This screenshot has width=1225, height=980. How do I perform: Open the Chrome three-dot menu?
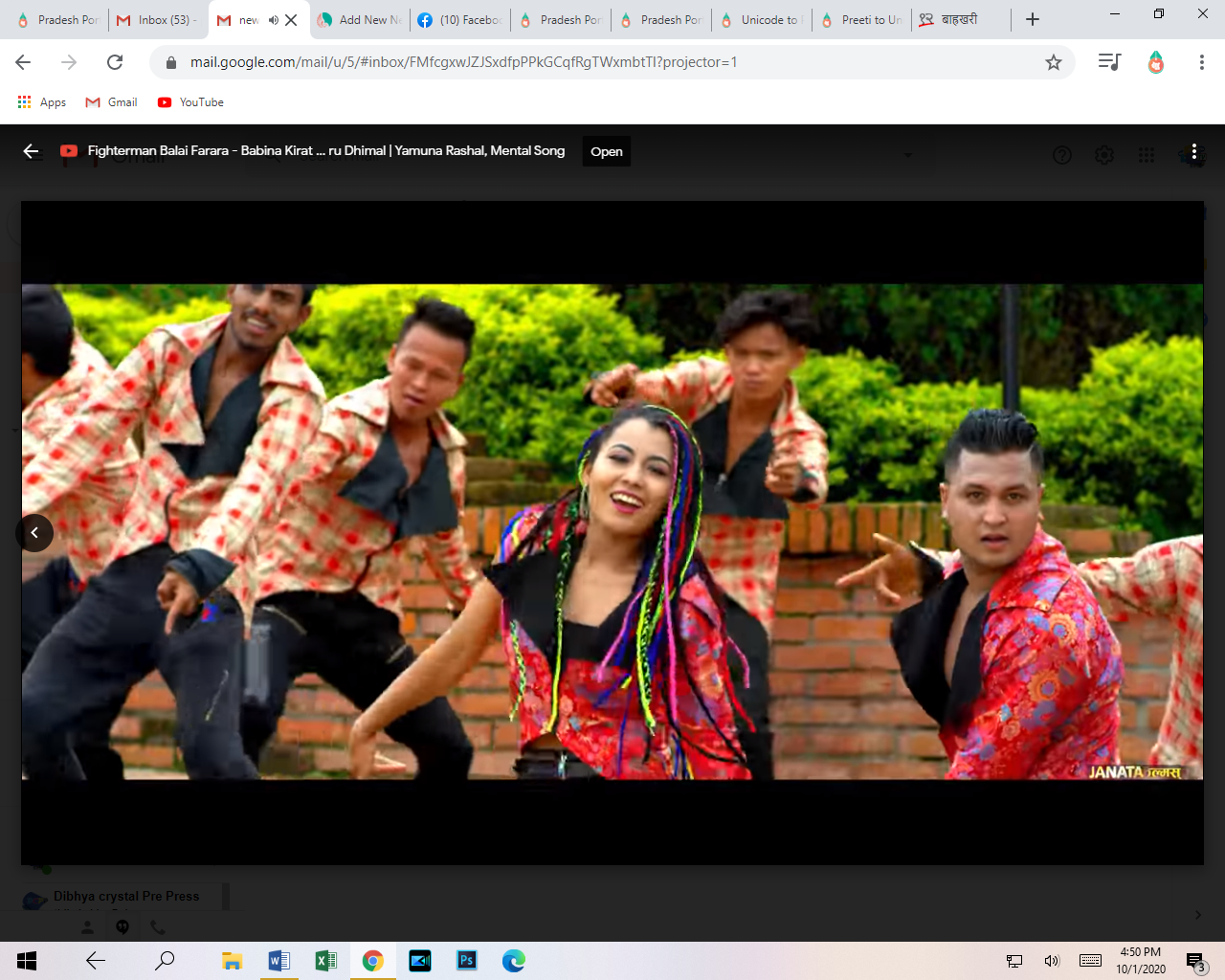click(x=1201, y=62)
